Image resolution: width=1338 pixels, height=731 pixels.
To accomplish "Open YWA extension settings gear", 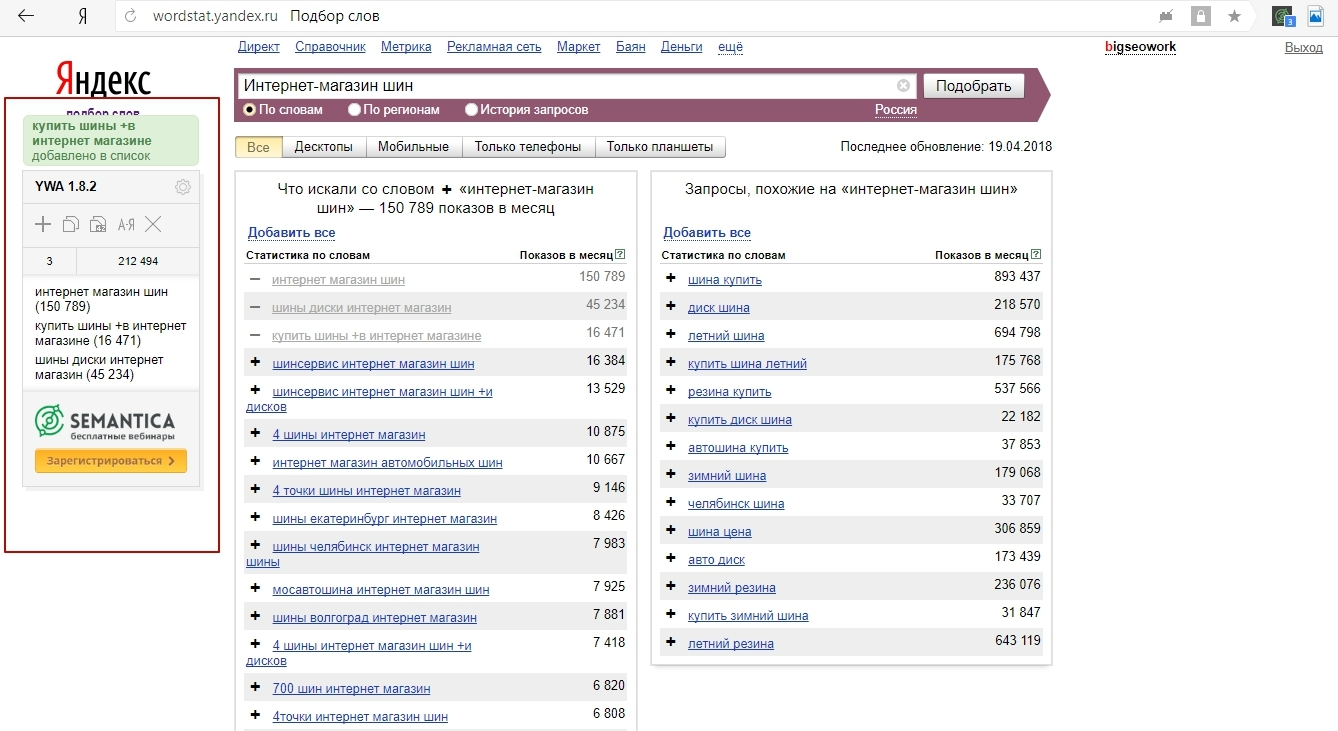I will click(183, 187).
